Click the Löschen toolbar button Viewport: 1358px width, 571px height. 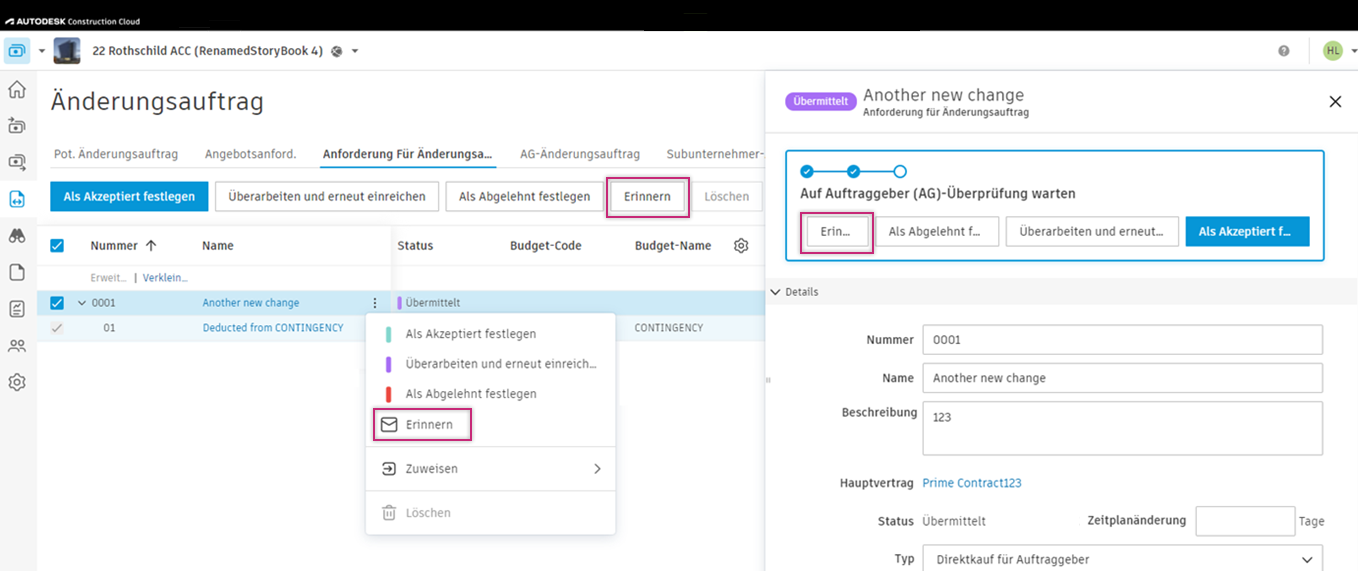pyautogui.click(x=727, y=196)
